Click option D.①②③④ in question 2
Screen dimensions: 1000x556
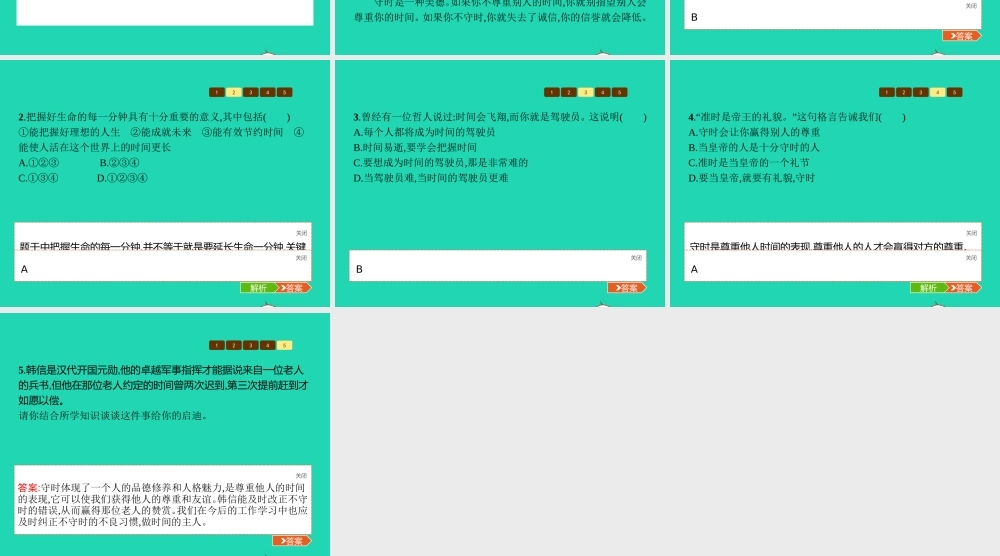[x=122, y=178]
